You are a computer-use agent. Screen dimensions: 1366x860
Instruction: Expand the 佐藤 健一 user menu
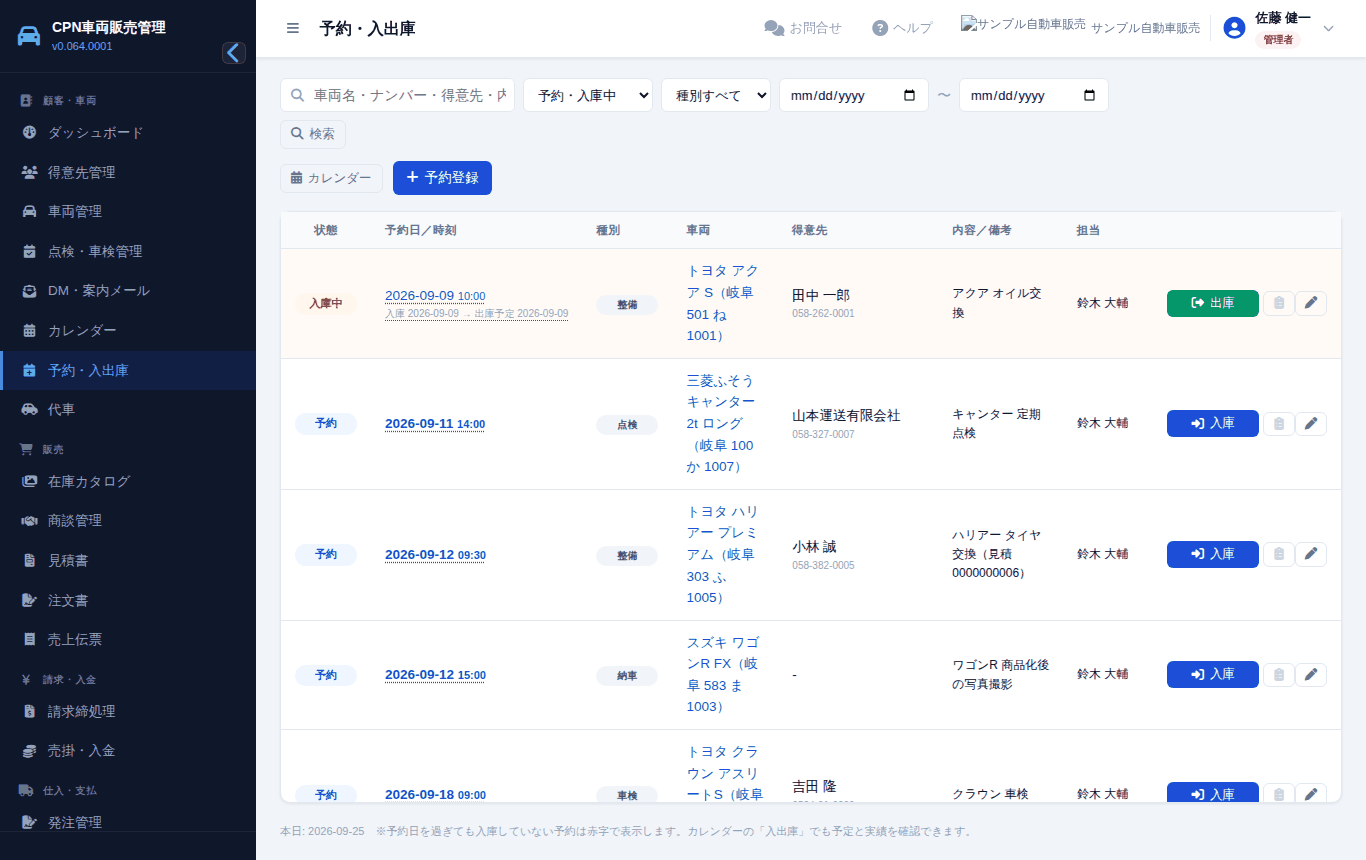point(1279,28)
